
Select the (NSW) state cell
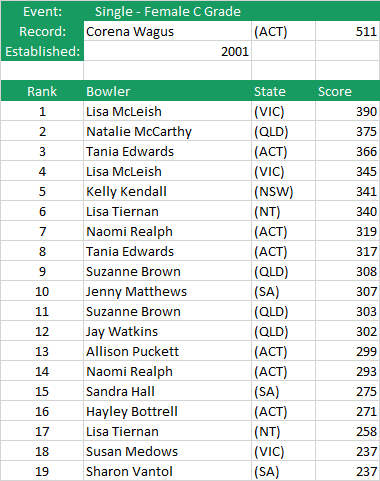click(x=283, y=191)
